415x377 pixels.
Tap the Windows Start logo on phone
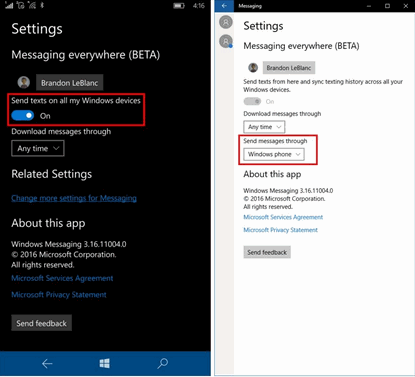pyautogui.click(x=105, y=363)
